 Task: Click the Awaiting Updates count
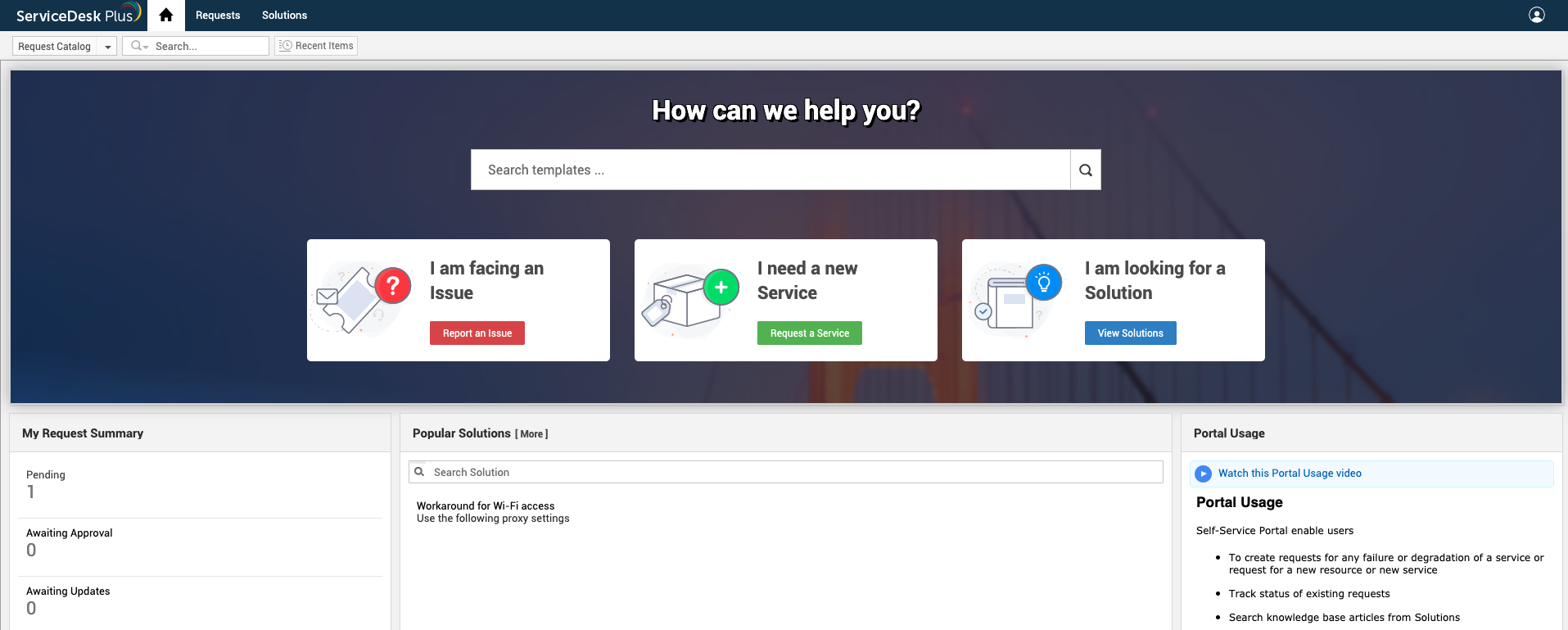click(x=31, y=608)
